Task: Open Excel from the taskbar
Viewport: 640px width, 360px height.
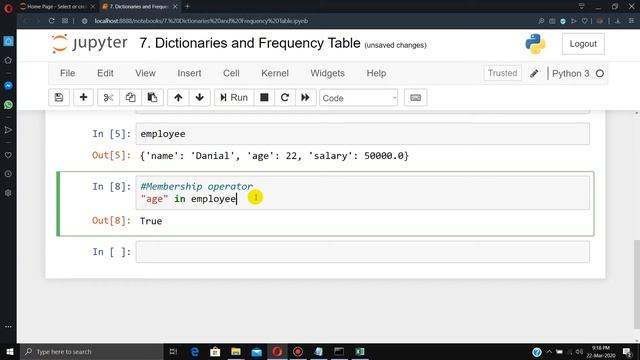Action: [x=360, y=351]
